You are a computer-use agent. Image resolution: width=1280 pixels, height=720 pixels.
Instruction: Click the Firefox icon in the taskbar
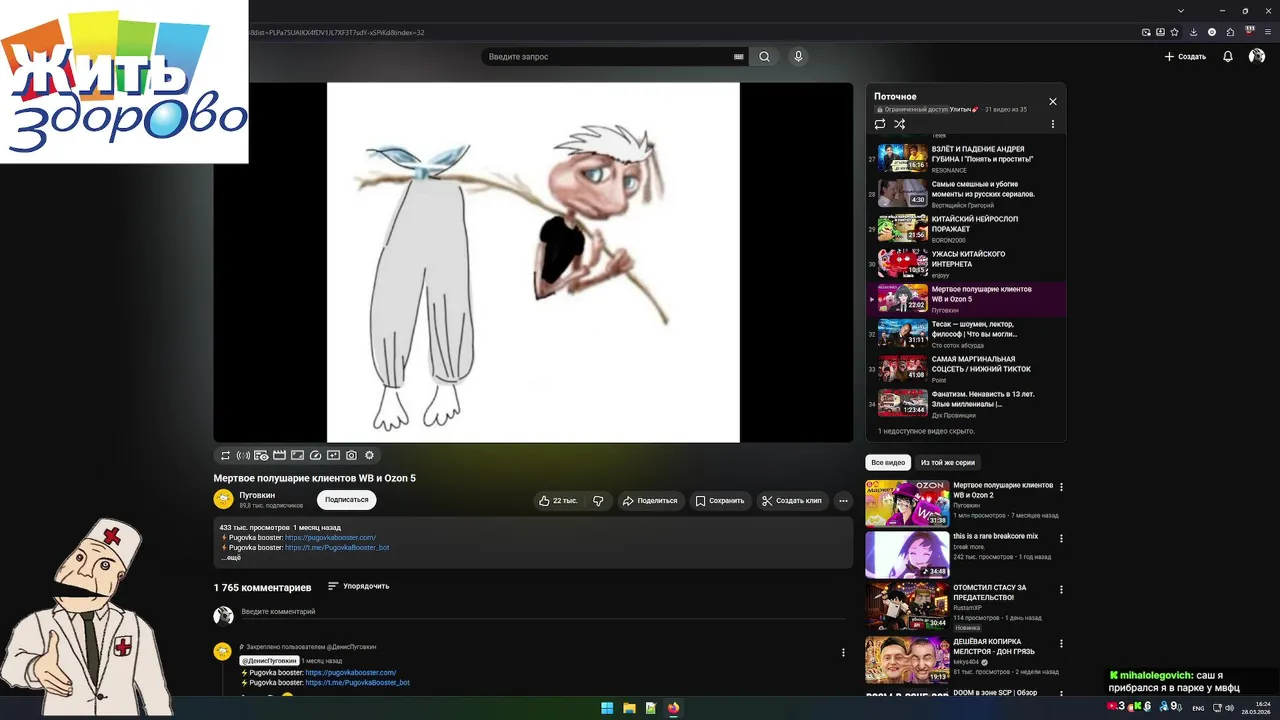coord(673,708)
